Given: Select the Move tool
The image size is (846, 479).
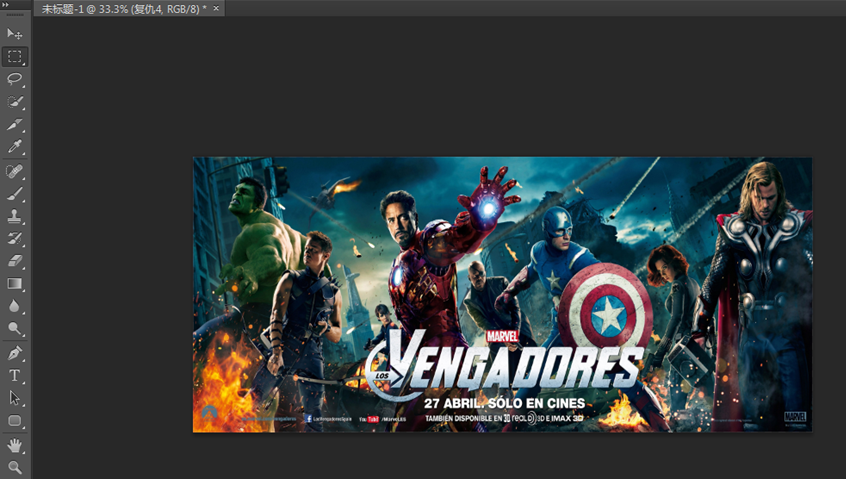Looking at the screenshot, I should (x=15, y=34).
